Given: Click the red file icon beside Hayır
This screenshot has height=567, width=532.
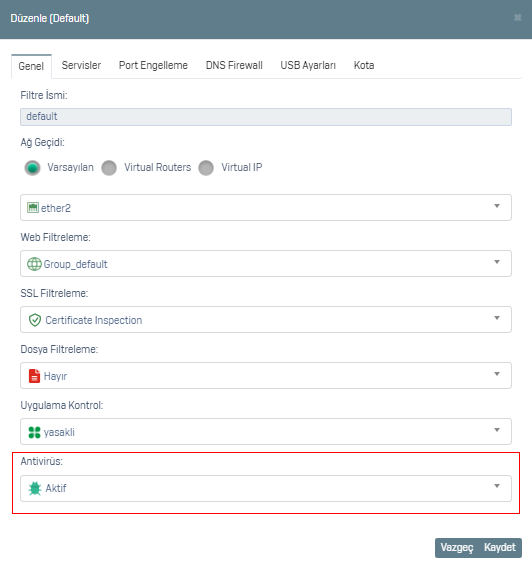Looking at the screenshot, I should click(34, 376).
